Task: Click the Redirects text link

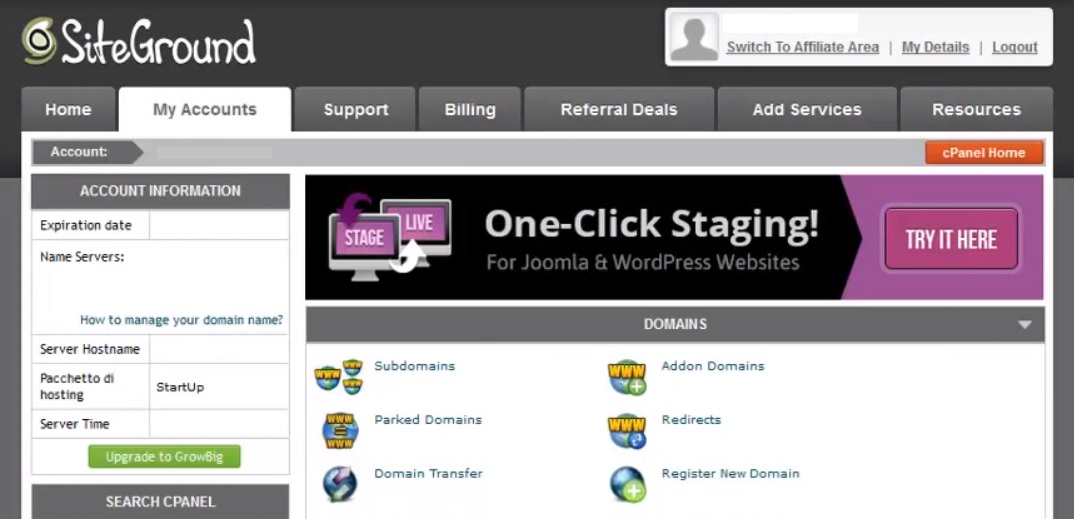Action: (x=691, y=420)
